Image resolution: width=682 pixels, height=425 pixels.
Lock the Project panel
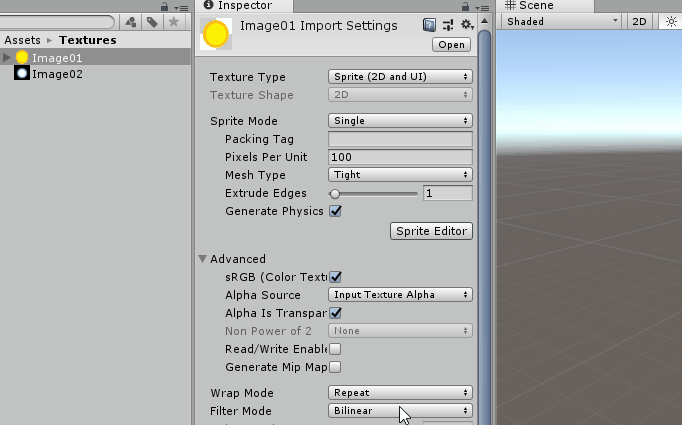click(x=164, y=7)
